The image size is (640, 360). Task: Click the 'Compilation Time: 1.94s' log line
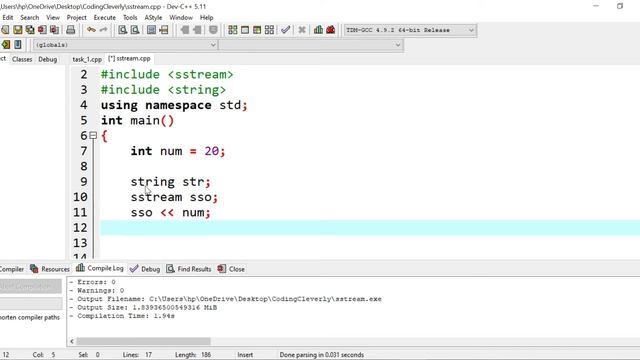(122, 316)
